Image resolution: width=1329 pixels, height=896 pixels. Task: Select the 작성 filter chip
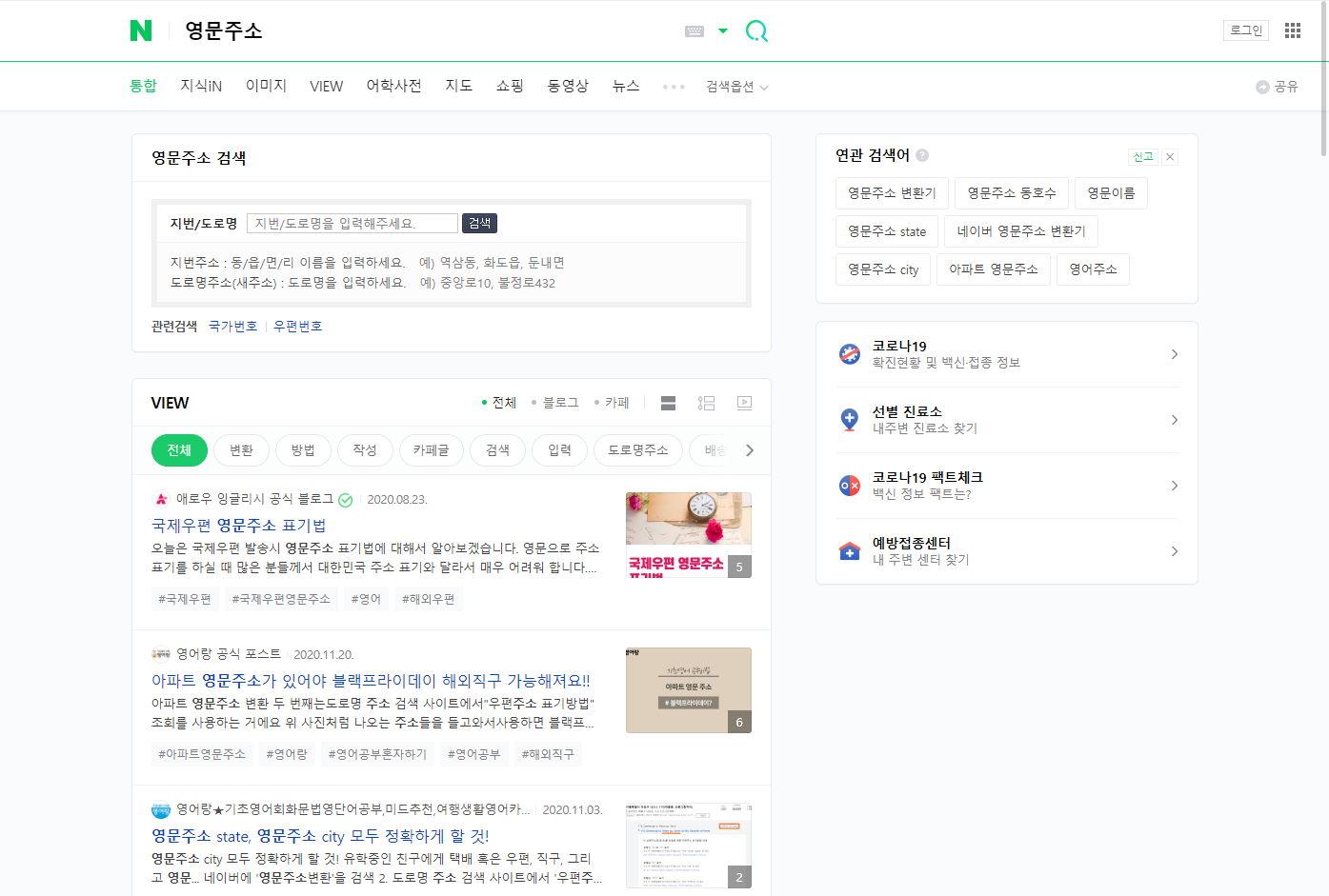pyautogui.click(x=365, y=450)
